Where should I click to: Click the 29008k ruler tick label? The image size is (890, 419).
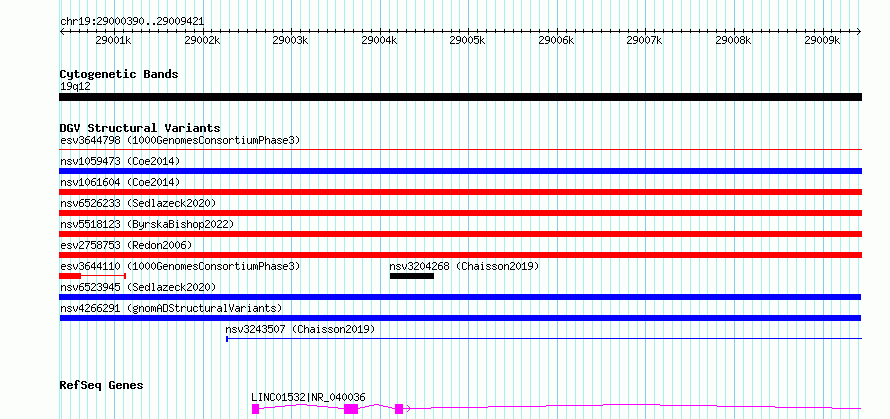[733, 41]
